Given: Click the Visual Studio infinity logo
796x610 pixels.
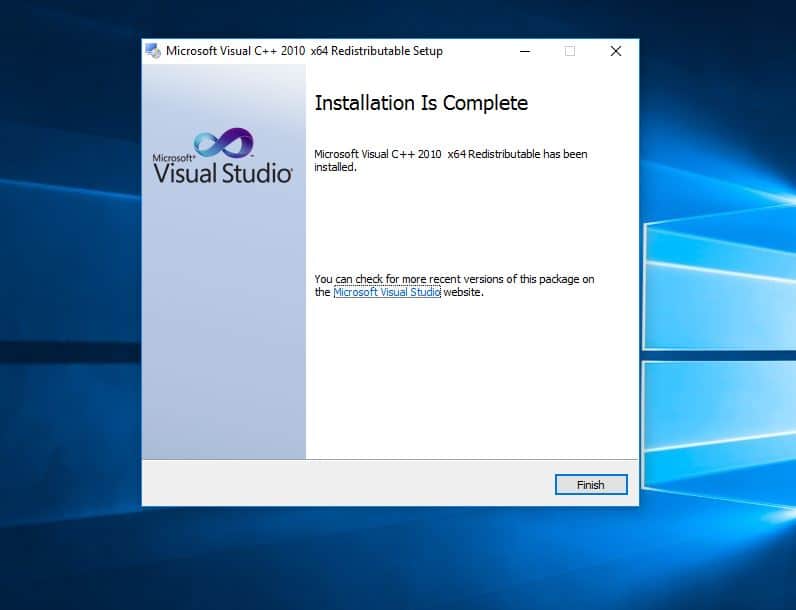Looking at the screenshot, I should coord(224,142).
